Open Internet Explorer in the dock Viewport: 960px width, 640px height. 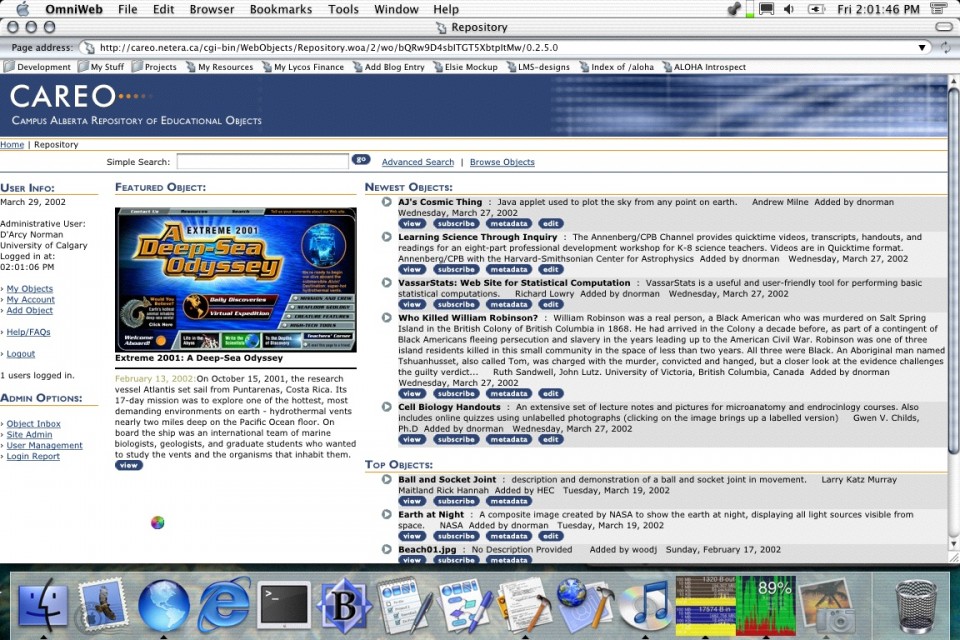tap(224, 606)
